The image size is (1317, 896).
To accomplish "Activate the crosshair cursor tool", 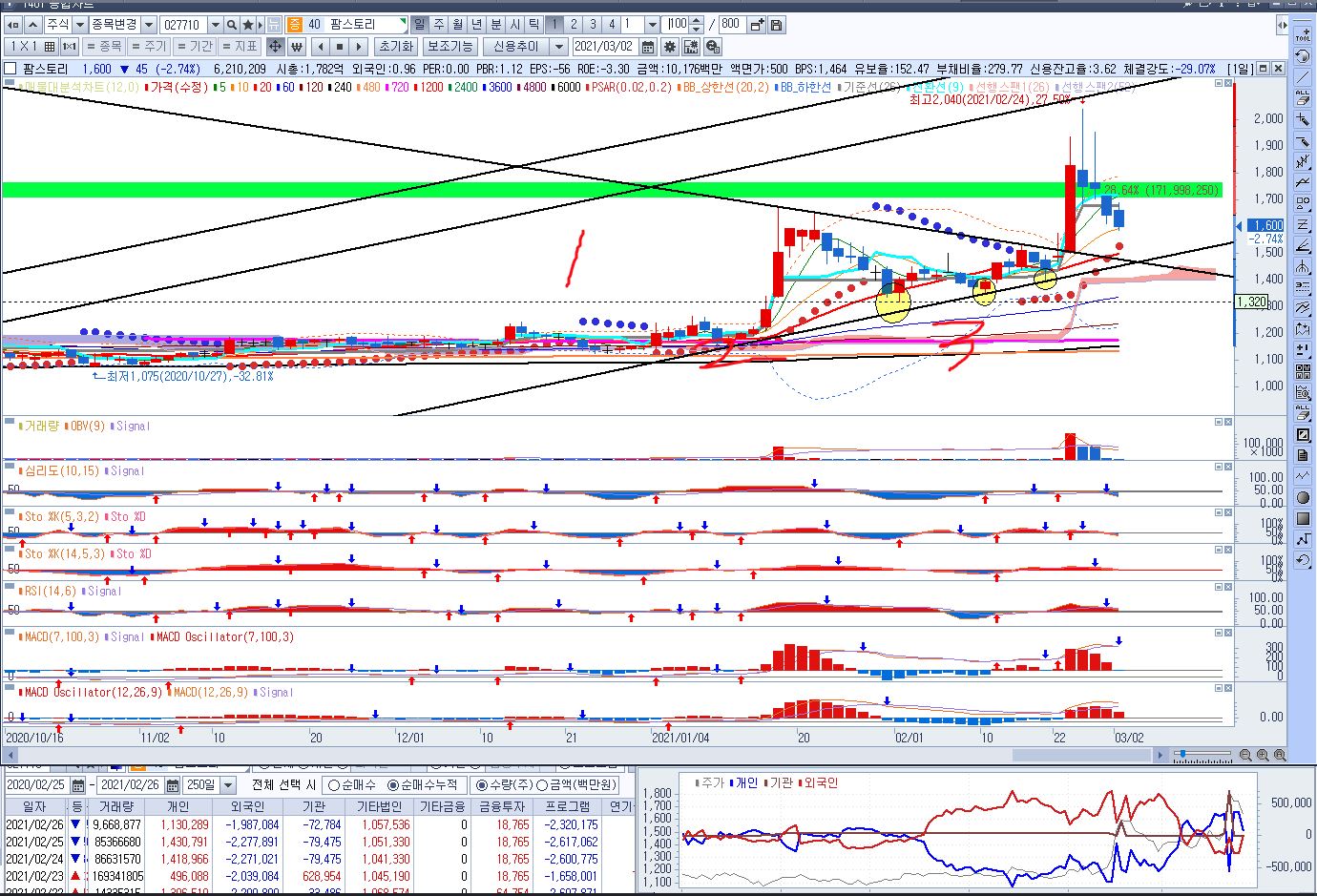I will coord(275,47).
